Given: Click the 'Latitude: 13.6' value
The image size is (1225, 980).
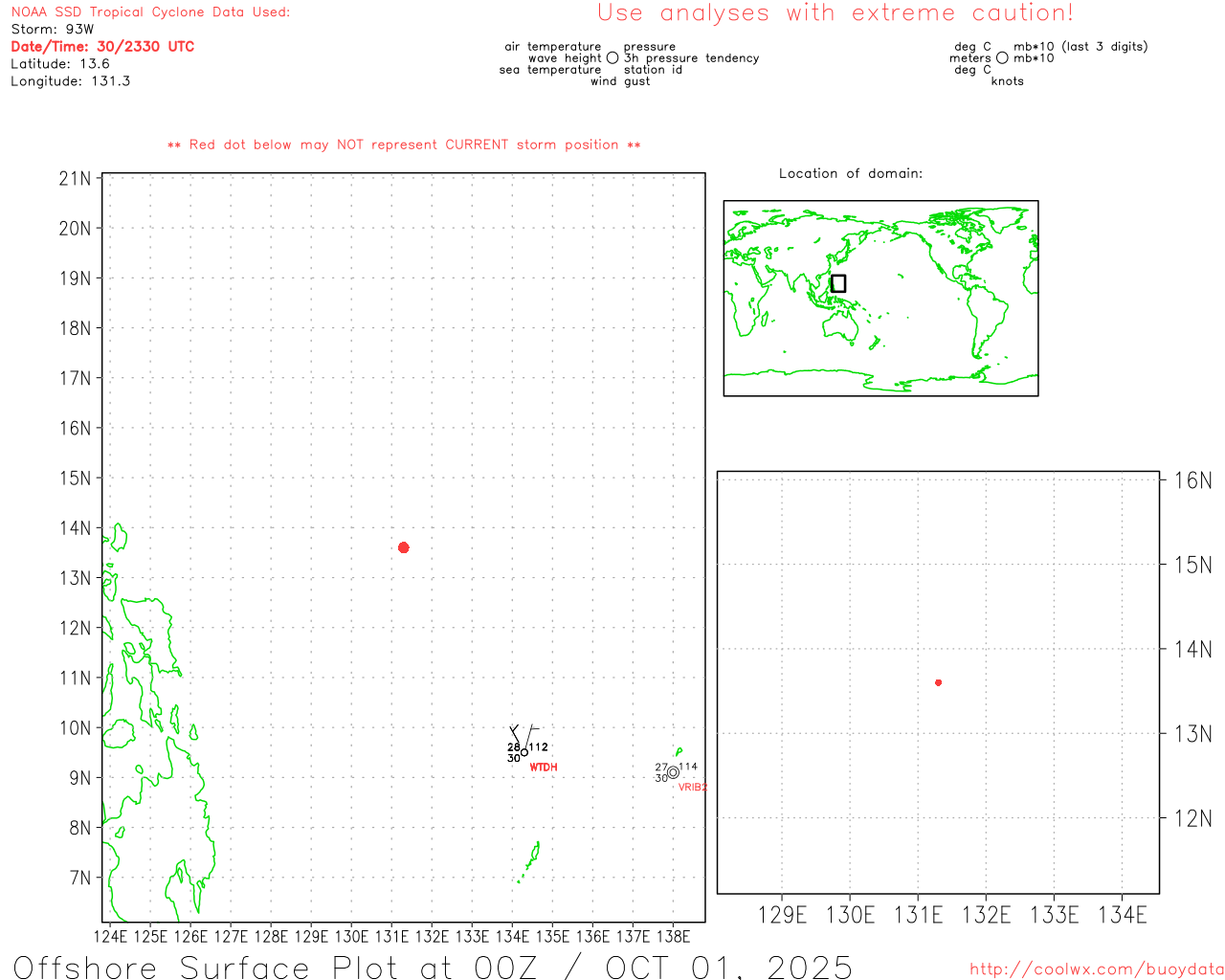Looking at the screenshot, I should tap(60, 64).
